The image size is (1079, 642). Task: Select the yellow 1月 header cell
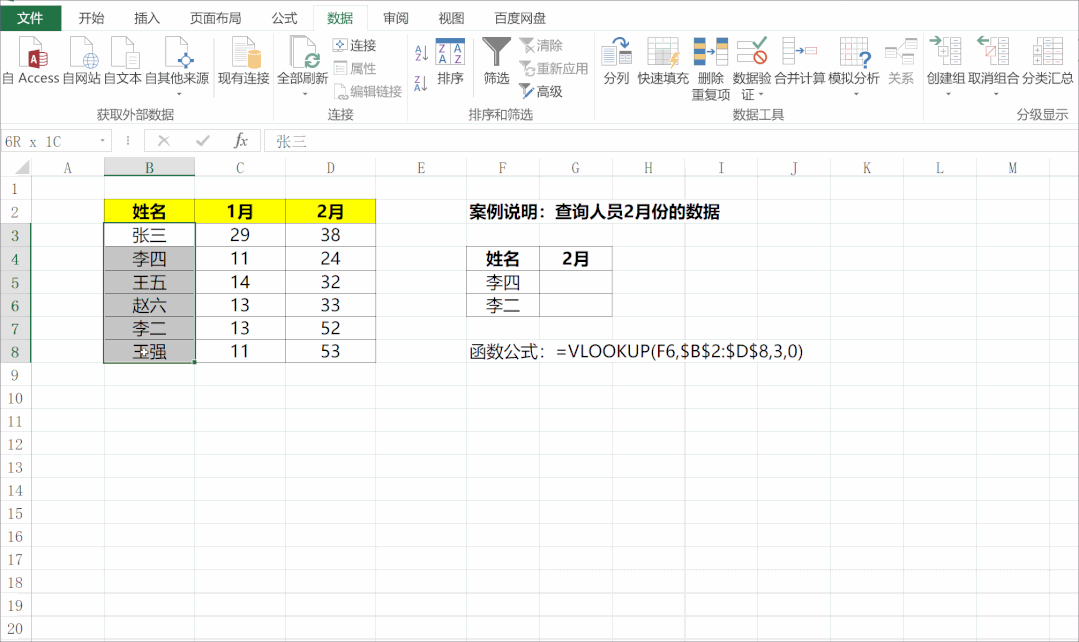click(x=240, y=212)
